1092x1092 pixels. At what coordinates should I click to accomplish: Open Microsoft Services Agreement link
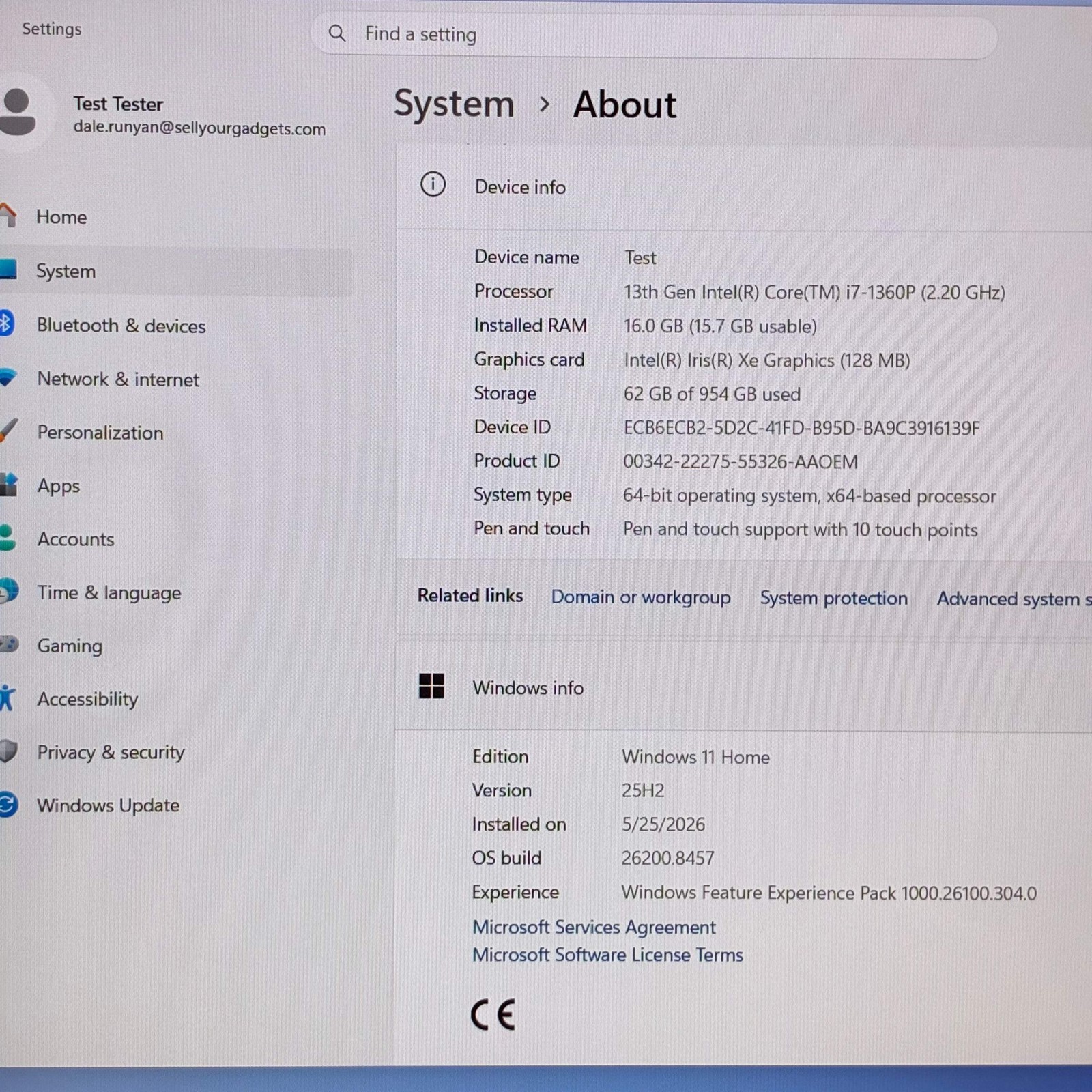pos(594,927)
